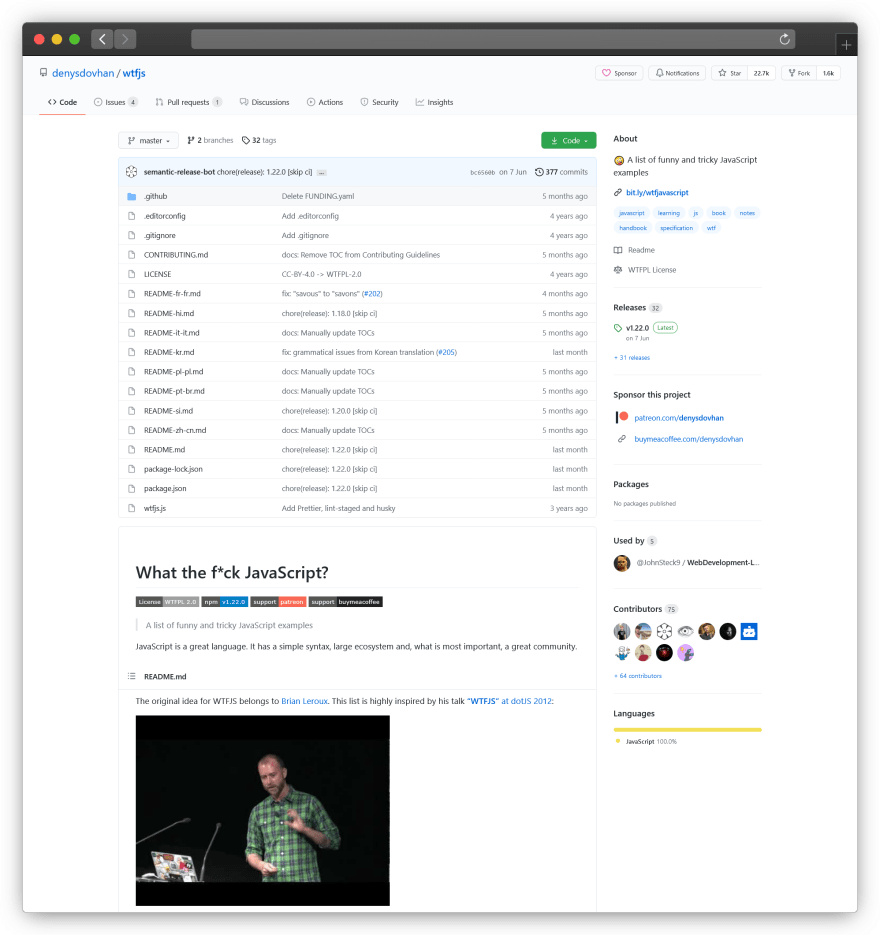Open the Actions tab
880x935 pixels.
(x=325, y=102)
